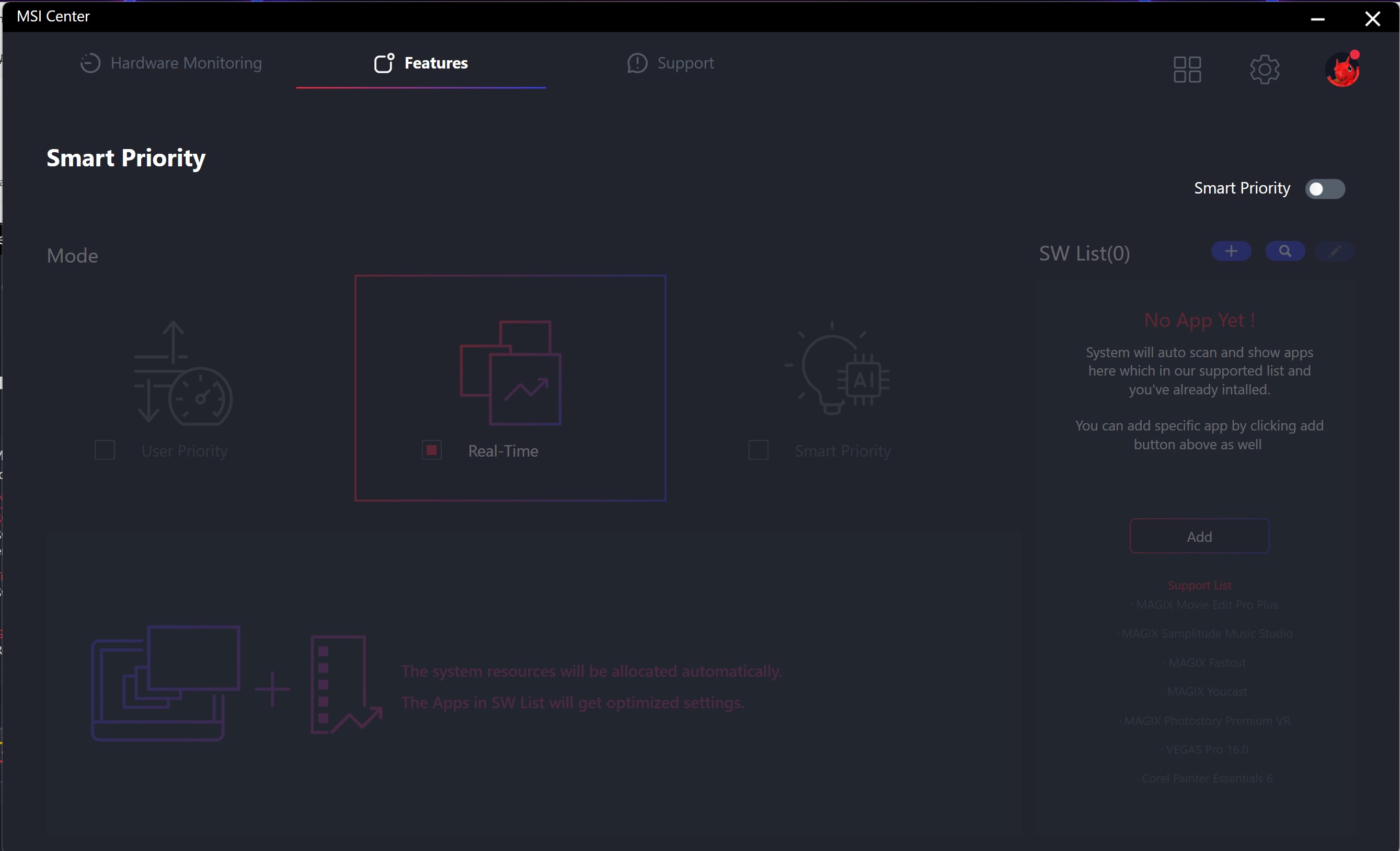1400x851 pixels.
Task: Open the four-square feature grid icon
Action: (x=1187, y=70)
